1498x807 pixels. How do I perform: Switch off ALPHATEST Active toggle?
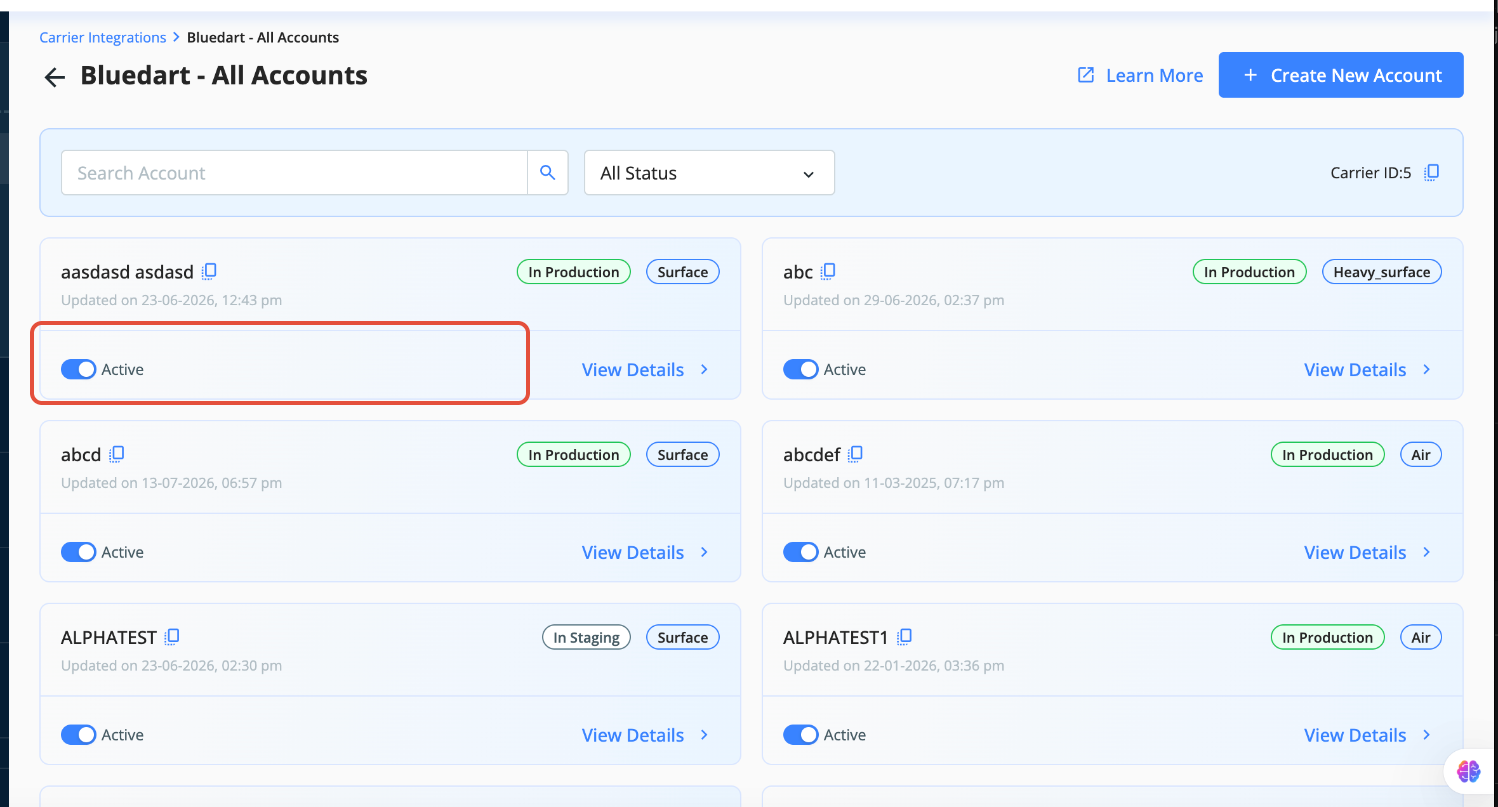78,735
